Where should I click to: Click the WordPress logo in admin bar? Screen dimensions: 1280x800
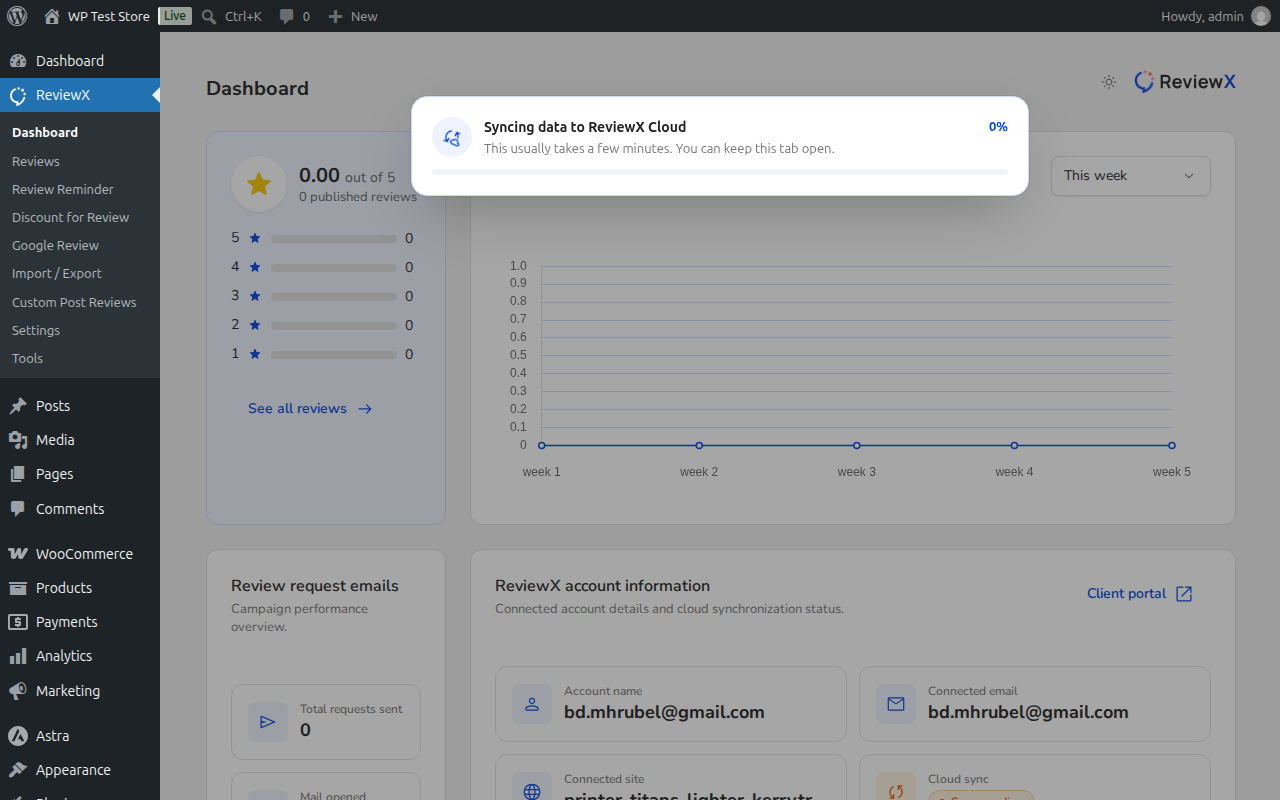point(17,16)
